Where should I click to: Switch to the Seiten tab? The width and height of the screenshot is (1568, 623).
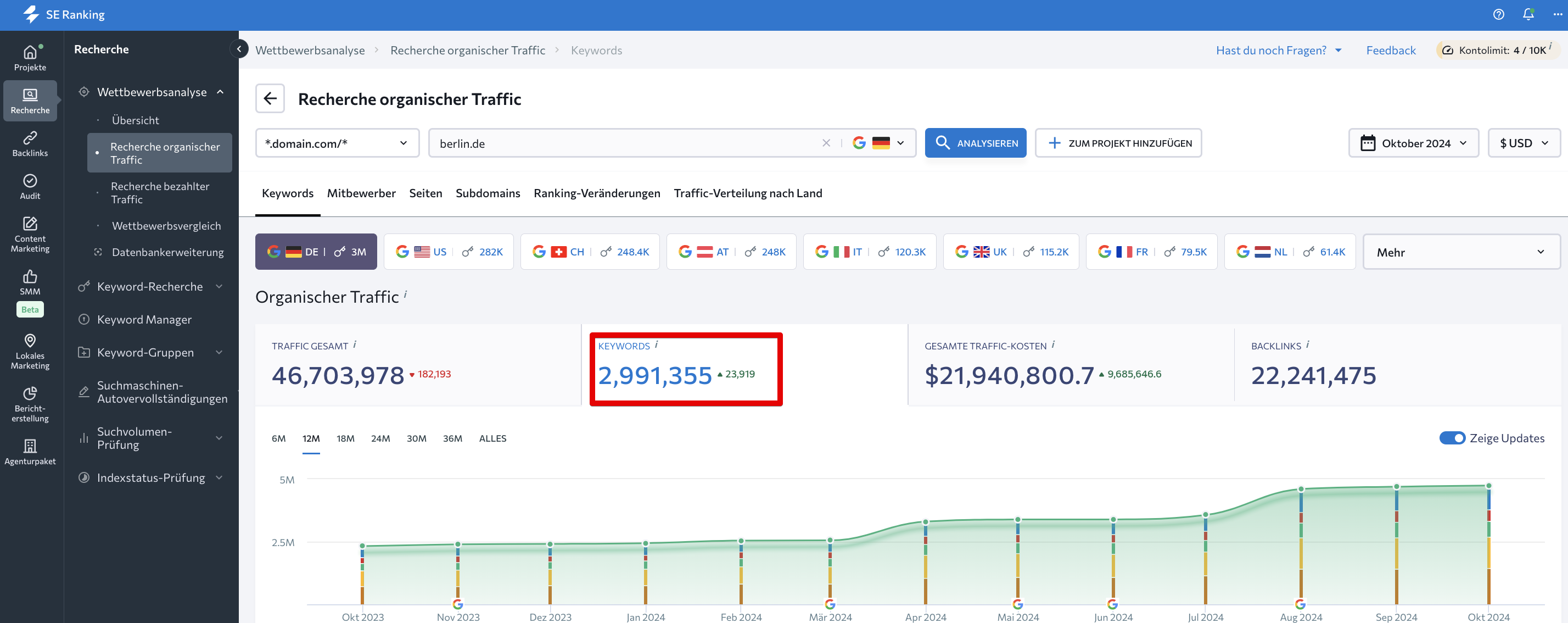[425, 193]
